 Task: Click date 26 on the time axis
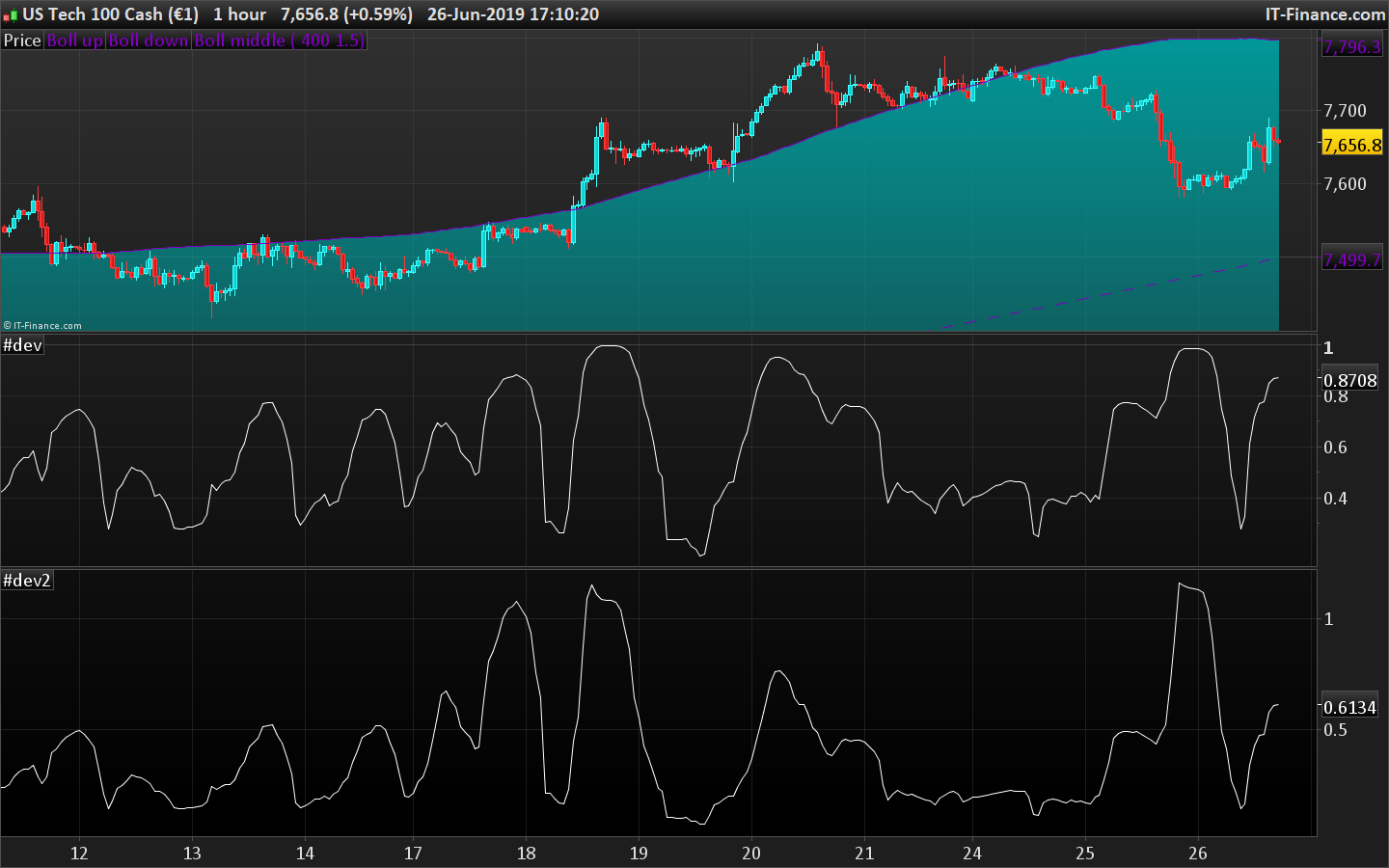pos(1198,853)
